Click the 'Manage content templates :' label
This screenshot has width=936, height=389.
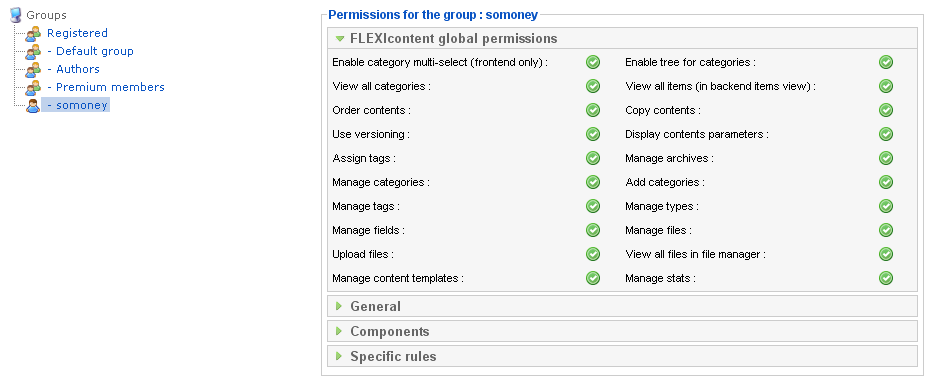(398, 278)
